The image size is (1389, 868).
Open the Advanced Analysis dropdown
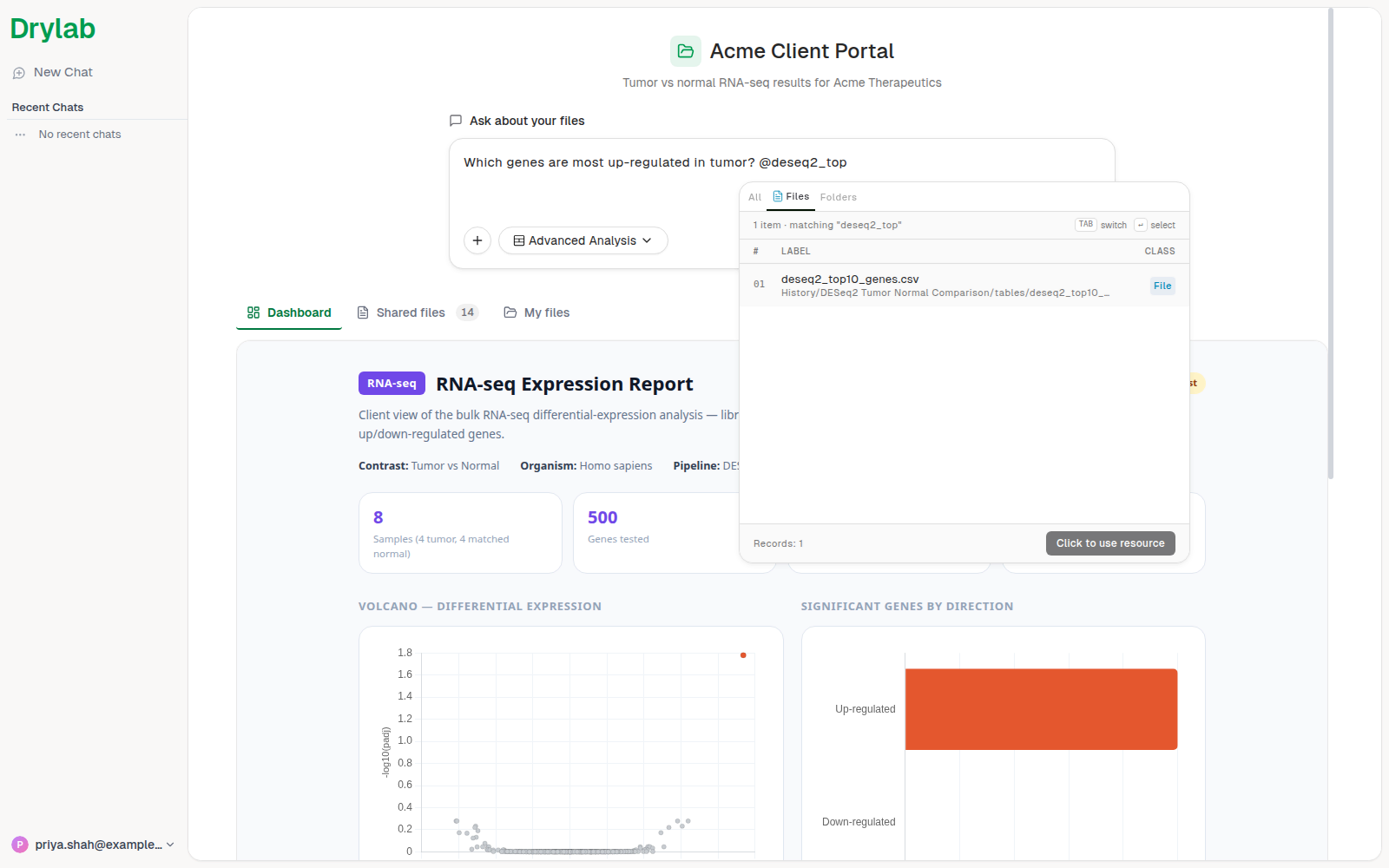point(583,240)
